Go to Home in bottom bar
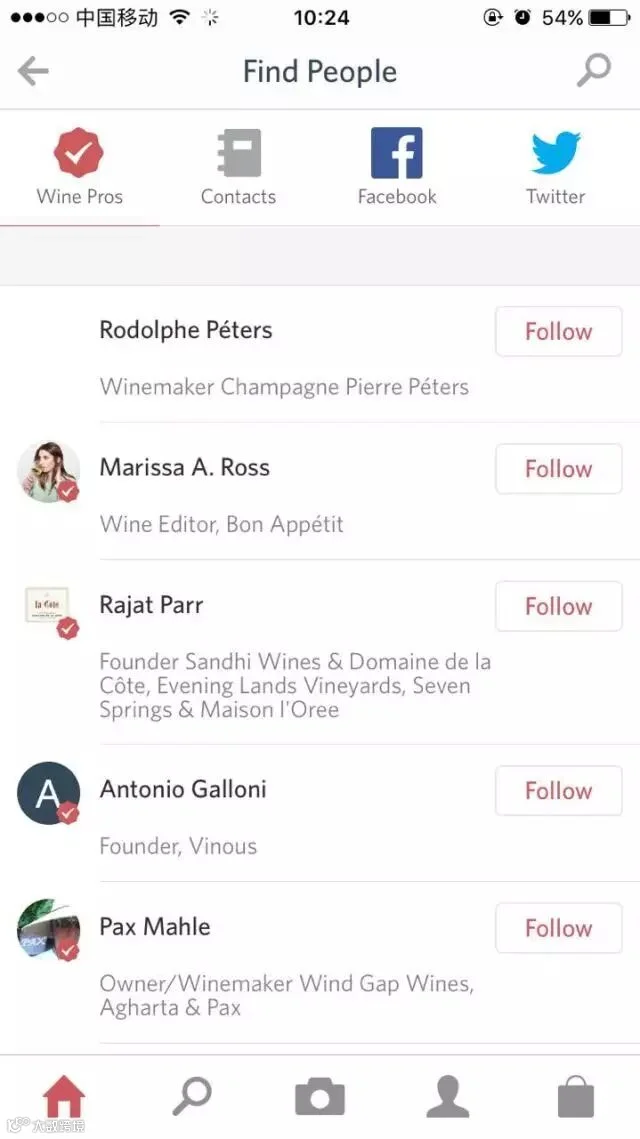This screenshot has width=640, height=1139. click(x=64, y=1098)
